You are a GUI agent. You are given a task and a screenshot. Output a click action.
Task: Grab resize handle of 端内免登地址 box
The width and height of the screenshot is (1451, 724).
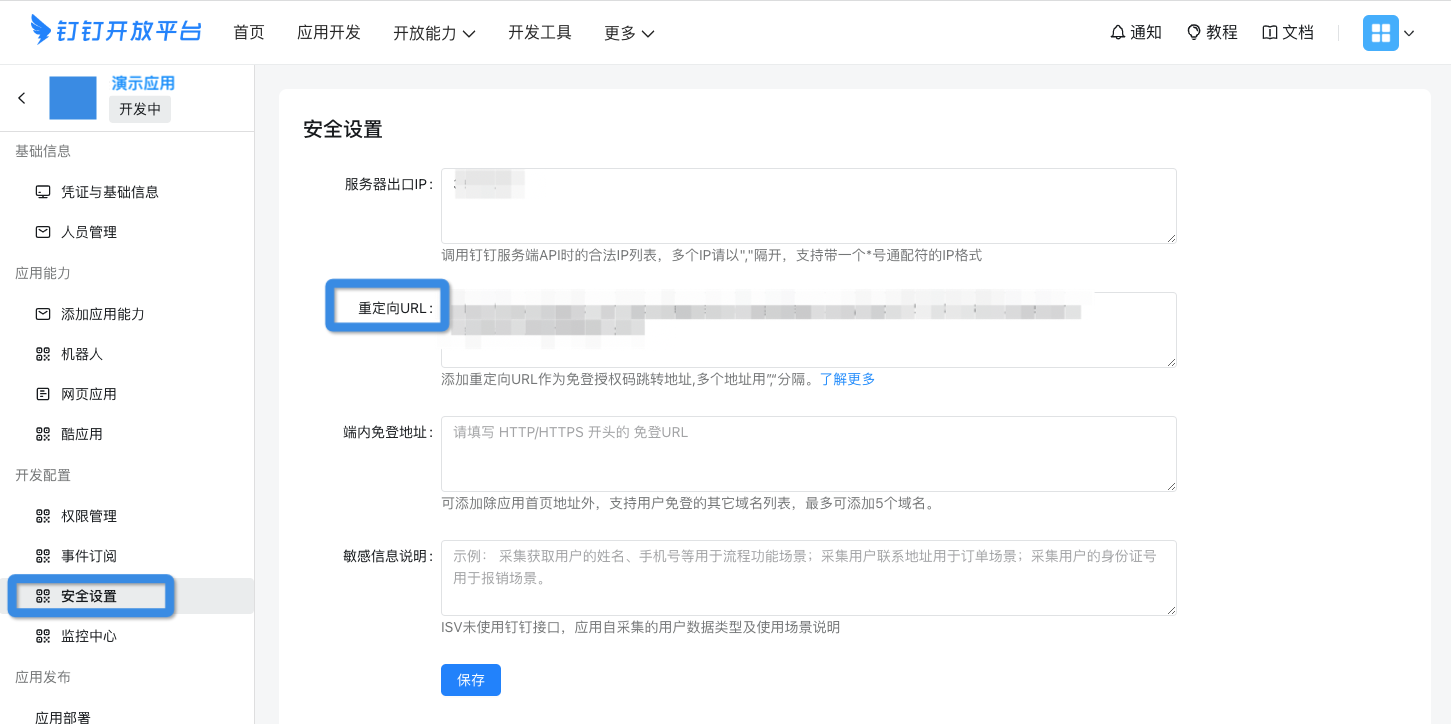pos(1171,485)
